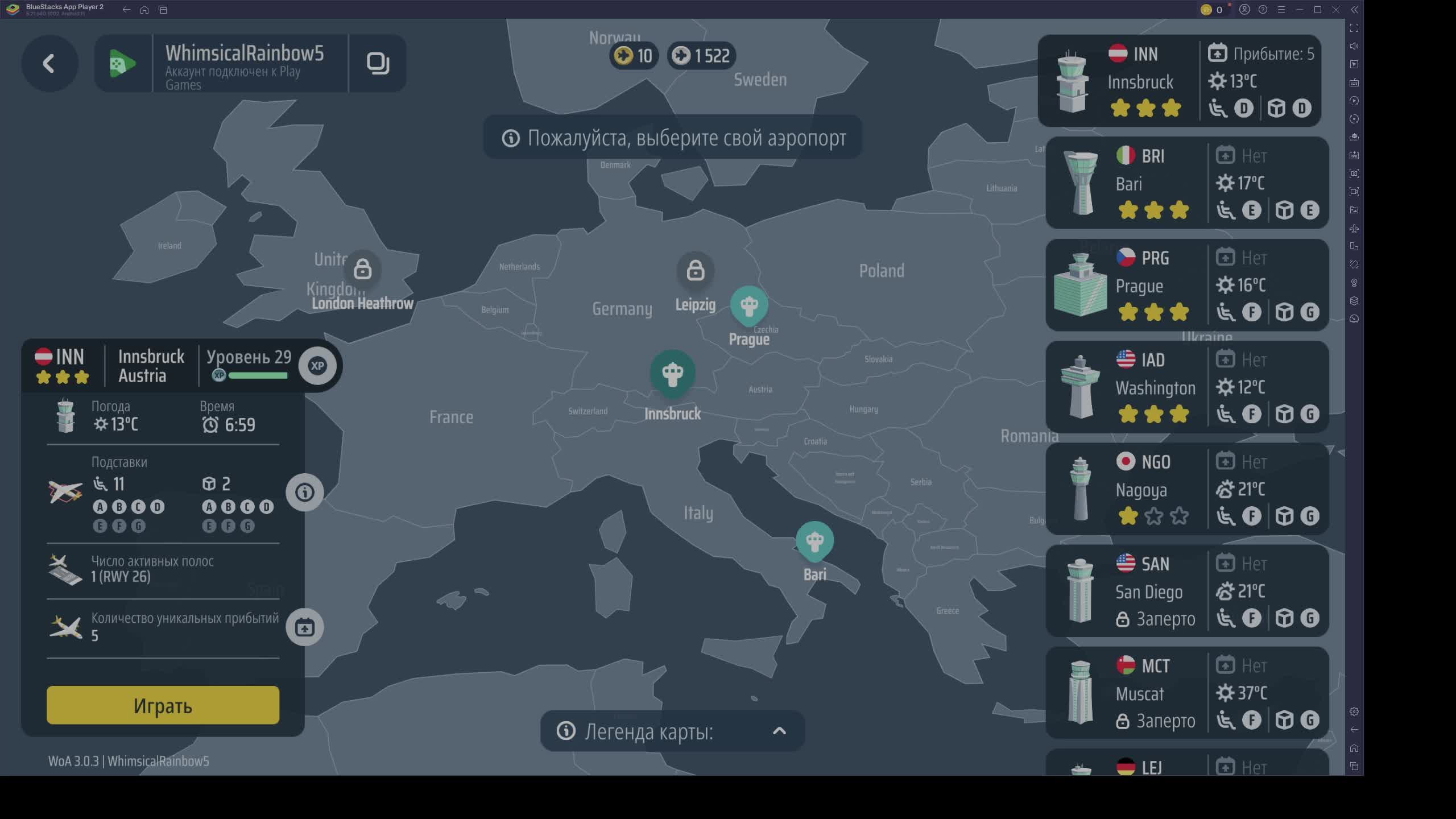Open BlueStacks help question icon
Viewport: 1456px width, 819px height.
point(1263,10)
